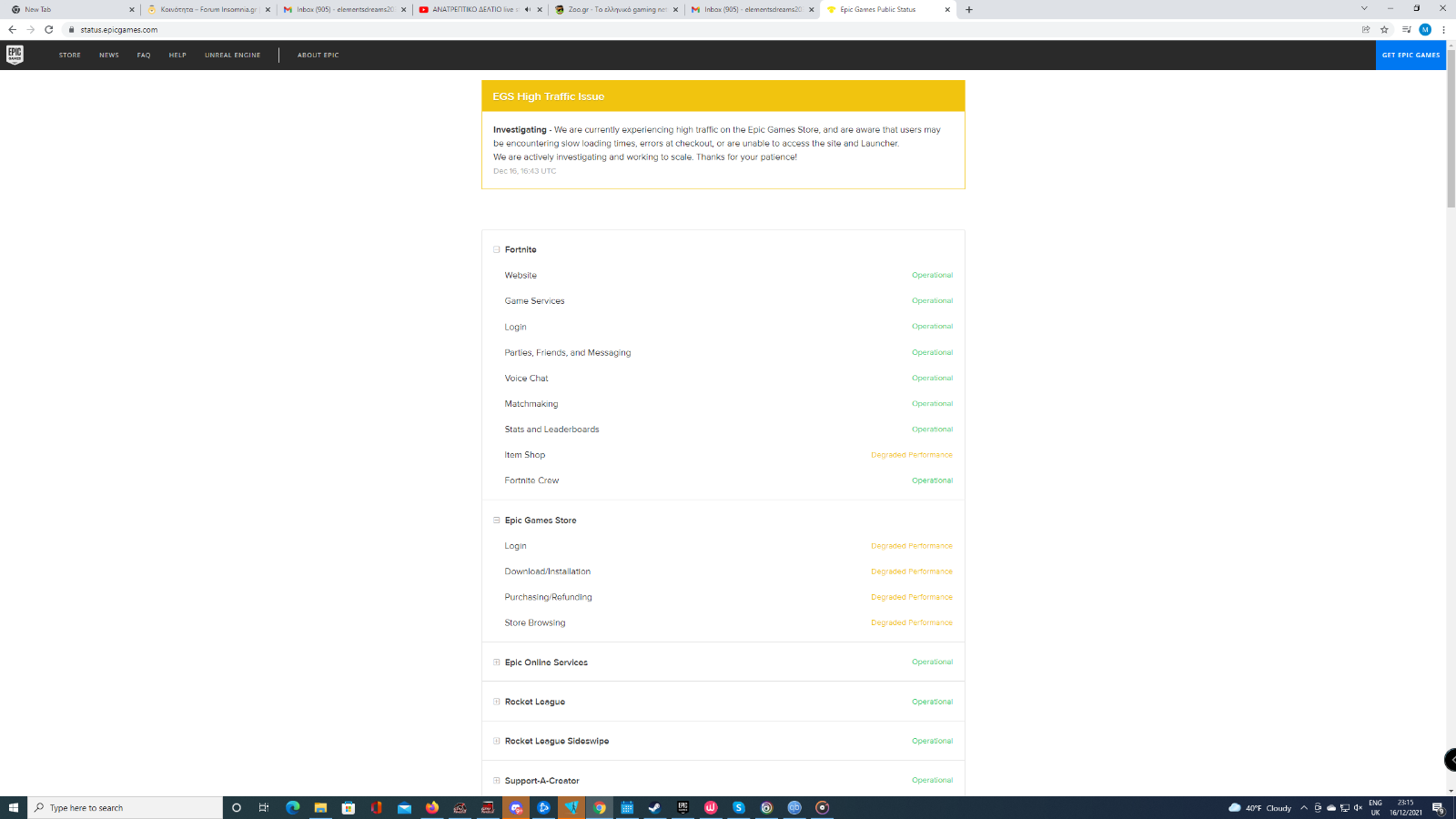1456x819 pixels.
Task: Collapse the Epic Games Store group
Action: point(497,521)
